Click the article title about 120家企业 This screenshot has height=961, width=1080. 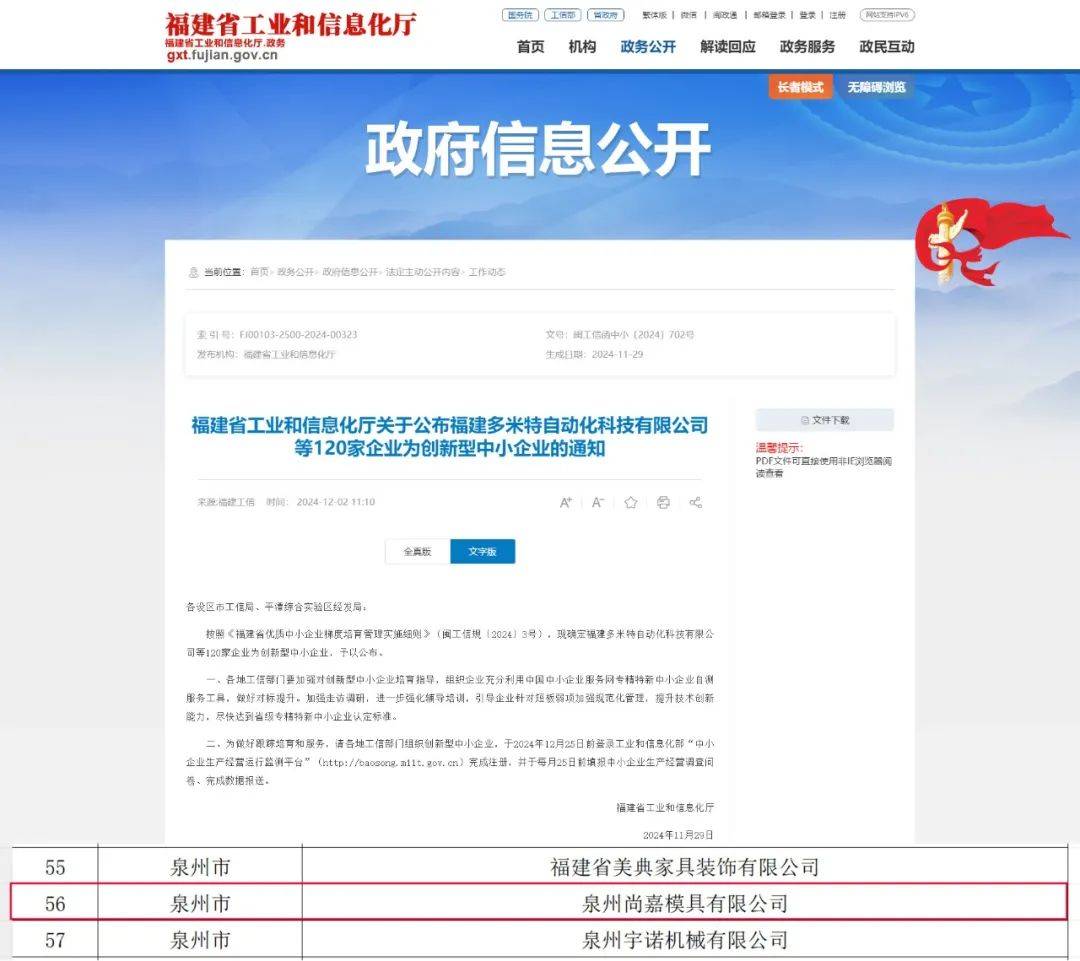[x=450, y=437]
